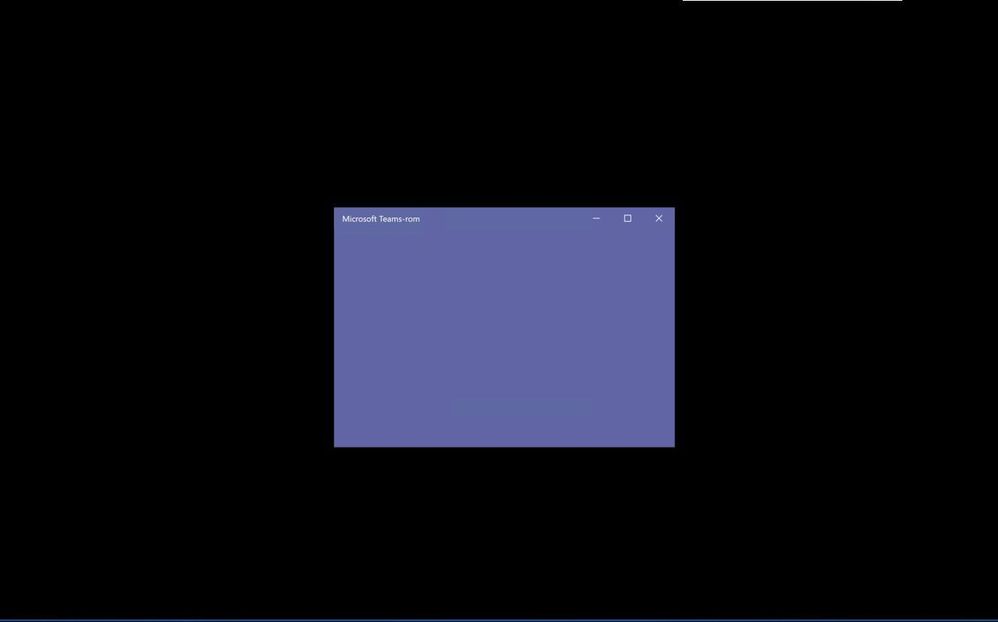
Task: Click the white strip at top right
Action: (x=790, y=2)
